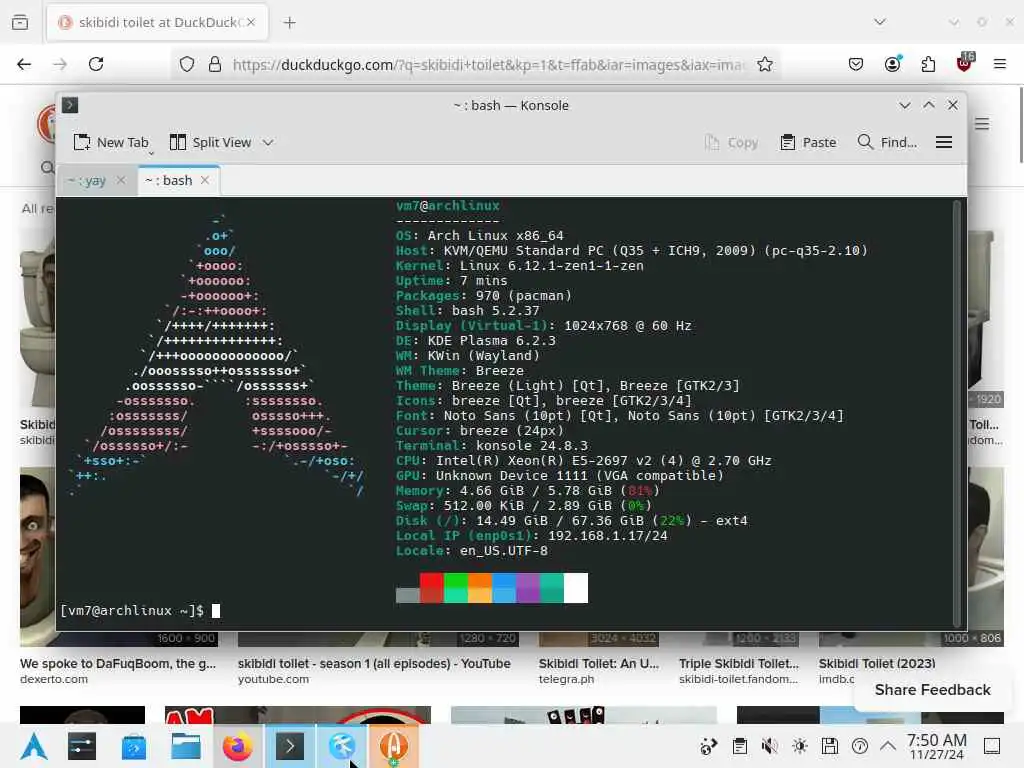Select the skibidi toilet DuckDuckGo tab

point(157,22)
